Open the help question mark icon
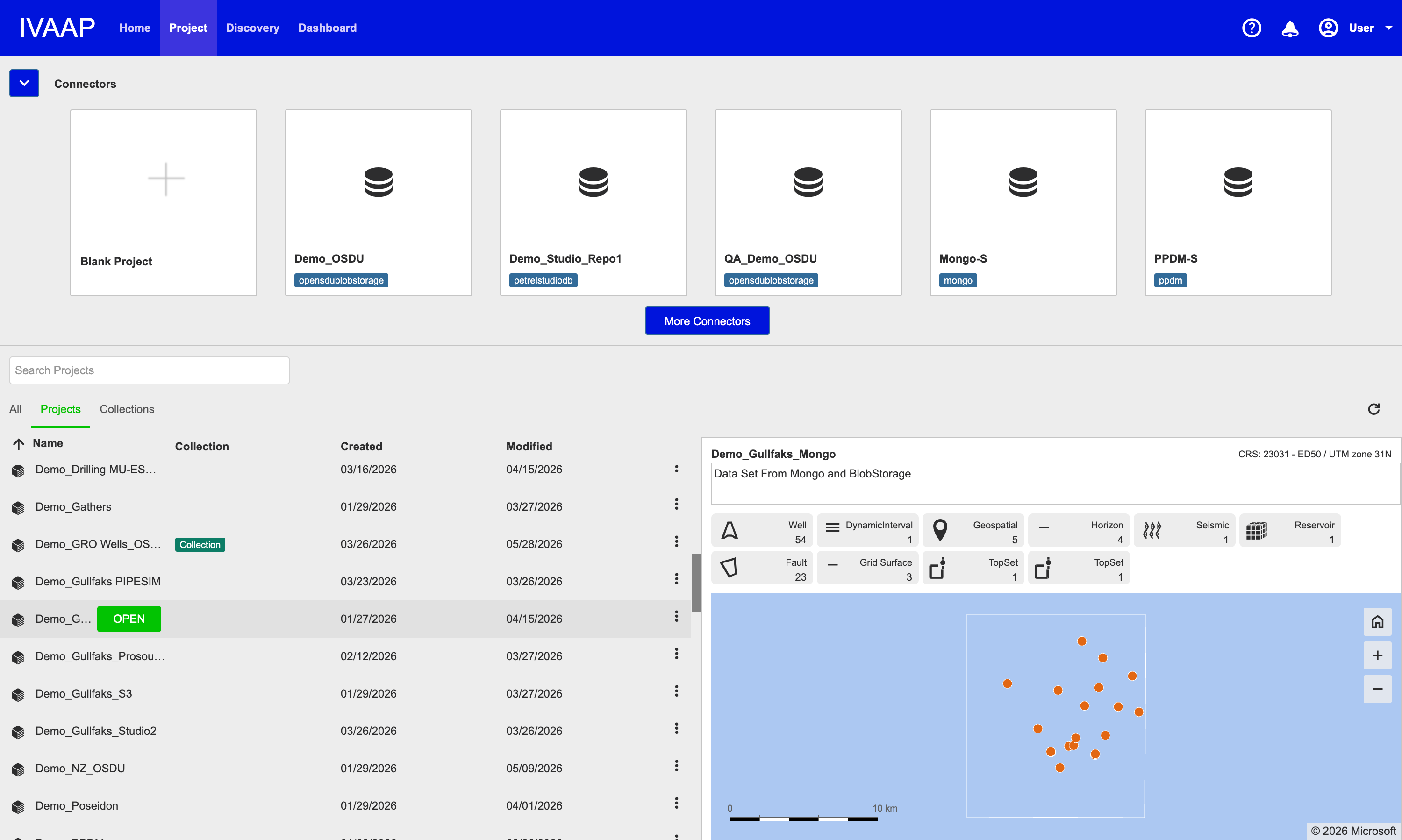 (x=1252, y=28)
